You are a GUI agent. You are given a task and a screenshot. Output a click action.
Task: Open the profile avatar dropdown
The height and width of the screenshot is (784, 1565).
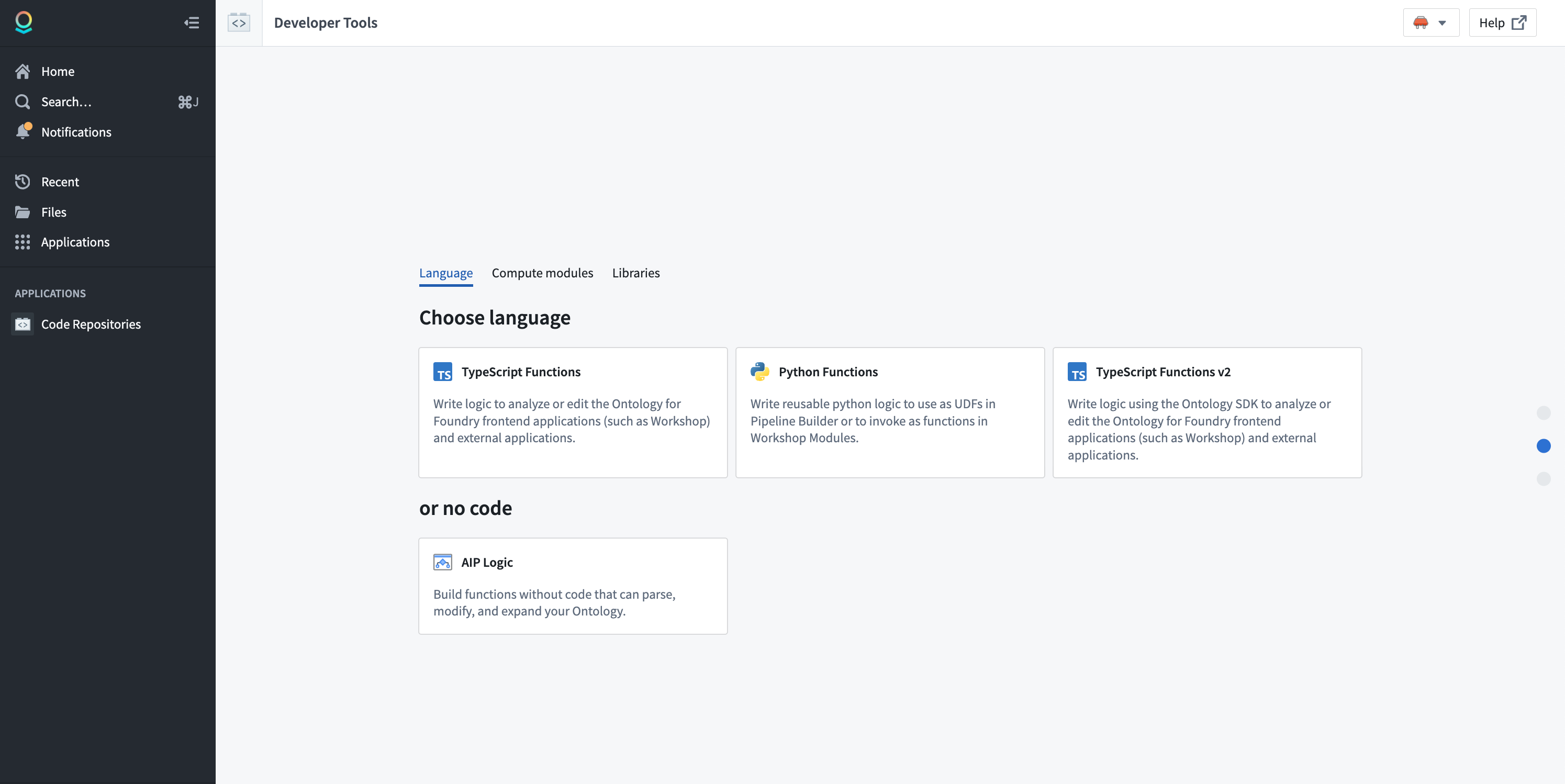(x=1429, y=22)
